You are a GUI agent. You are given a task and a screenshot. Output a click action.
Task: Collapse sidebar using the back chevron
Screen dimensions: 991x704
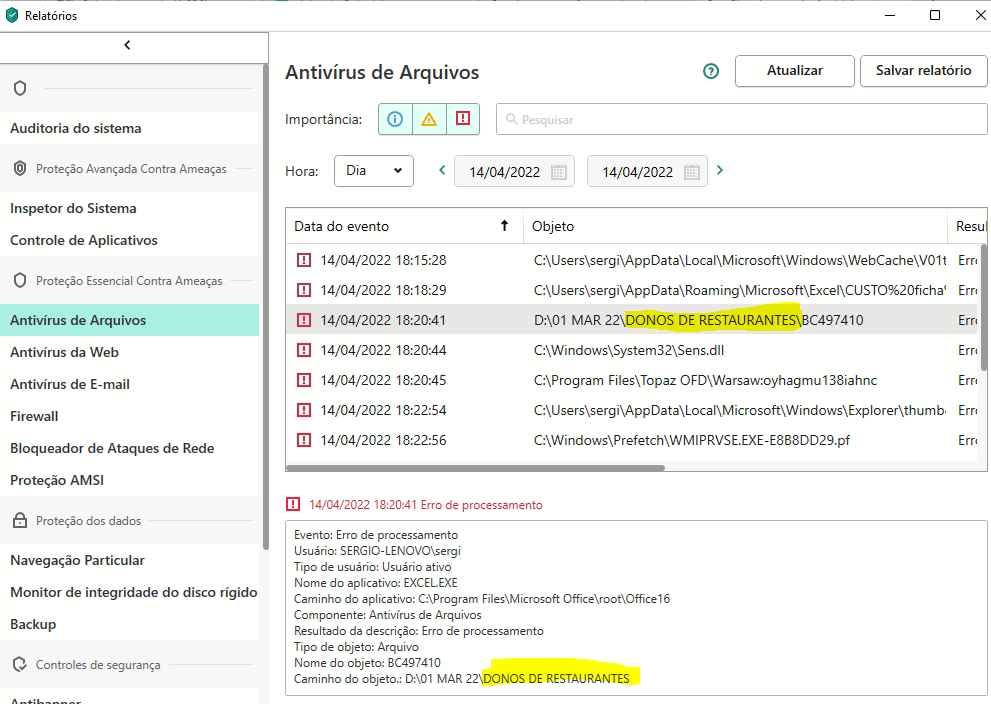[x=127, y=45]
